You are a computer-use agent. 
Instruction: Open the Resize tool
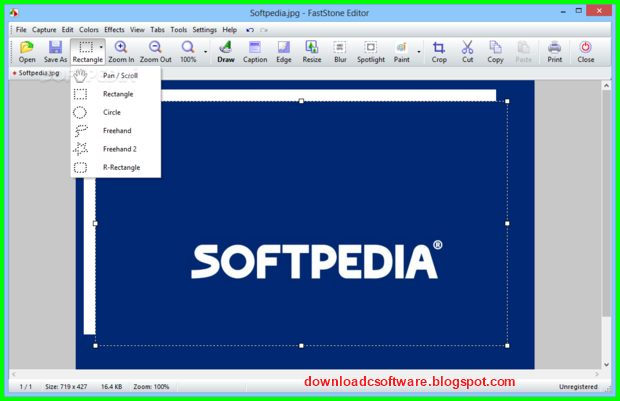click(312, 52)
